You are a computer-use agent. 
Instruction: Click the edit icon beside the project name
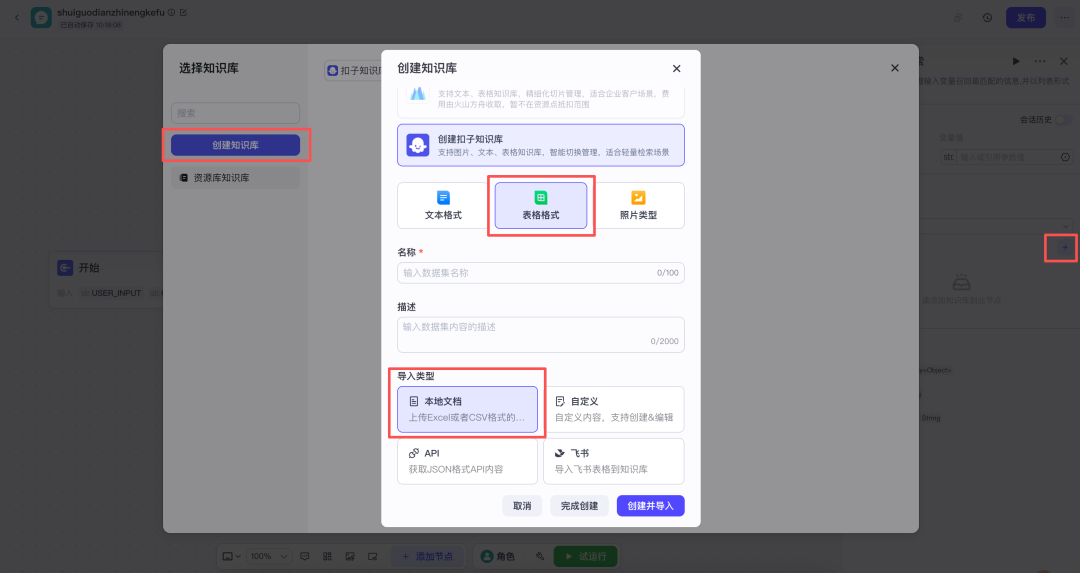[183, 12]
